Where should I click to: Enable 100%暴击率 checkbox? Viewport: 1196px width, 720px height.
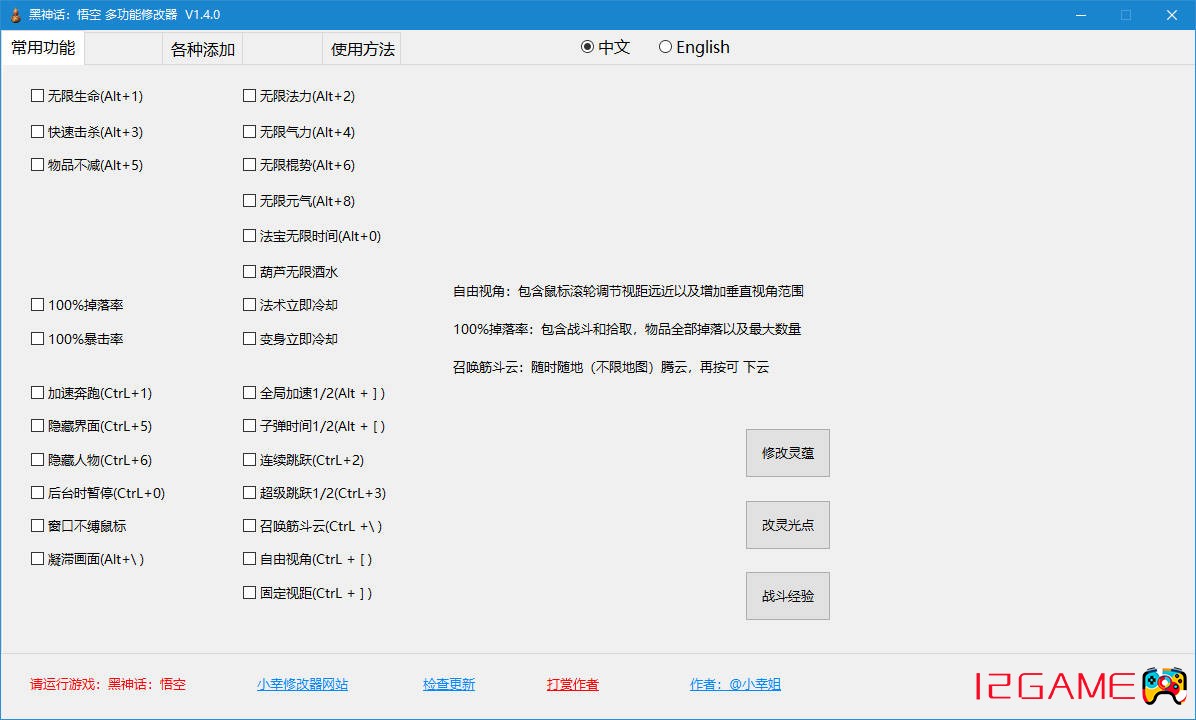[37, 338]
